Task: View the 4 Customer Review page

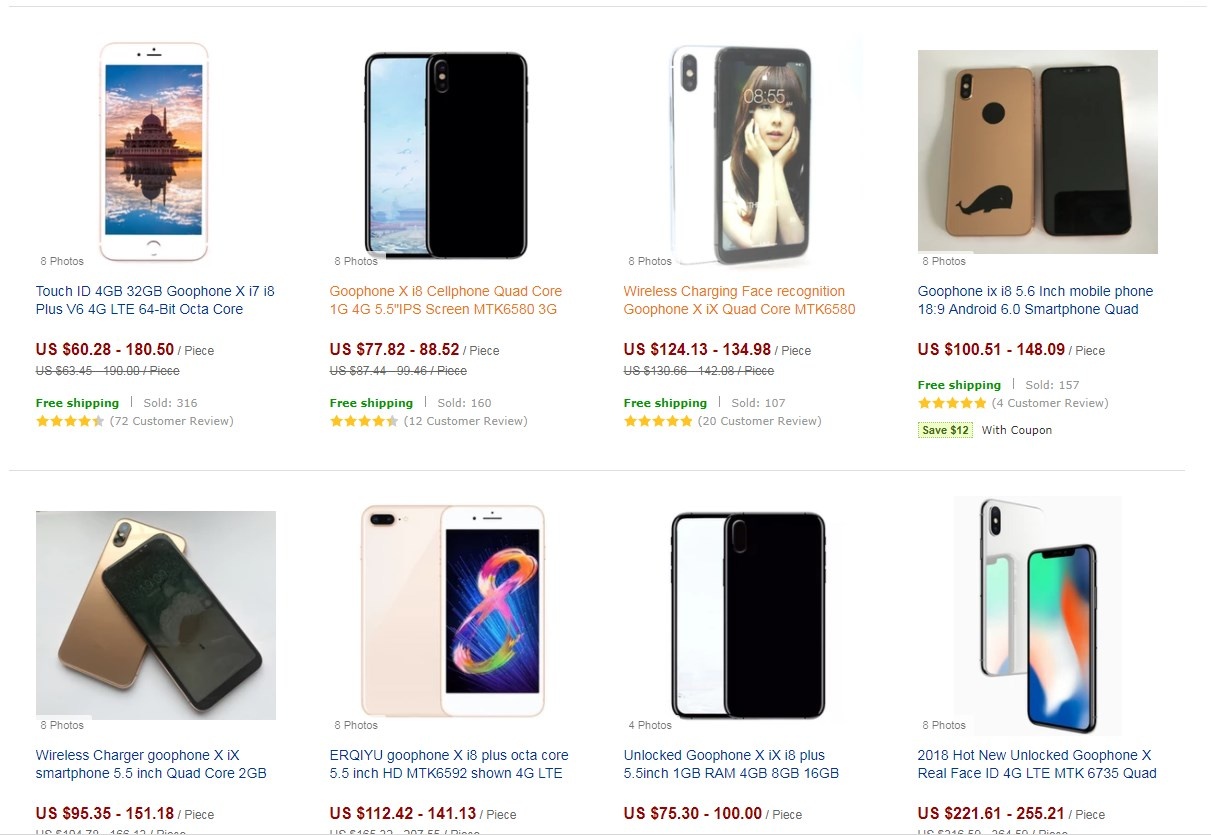Action: point(1049,403)
